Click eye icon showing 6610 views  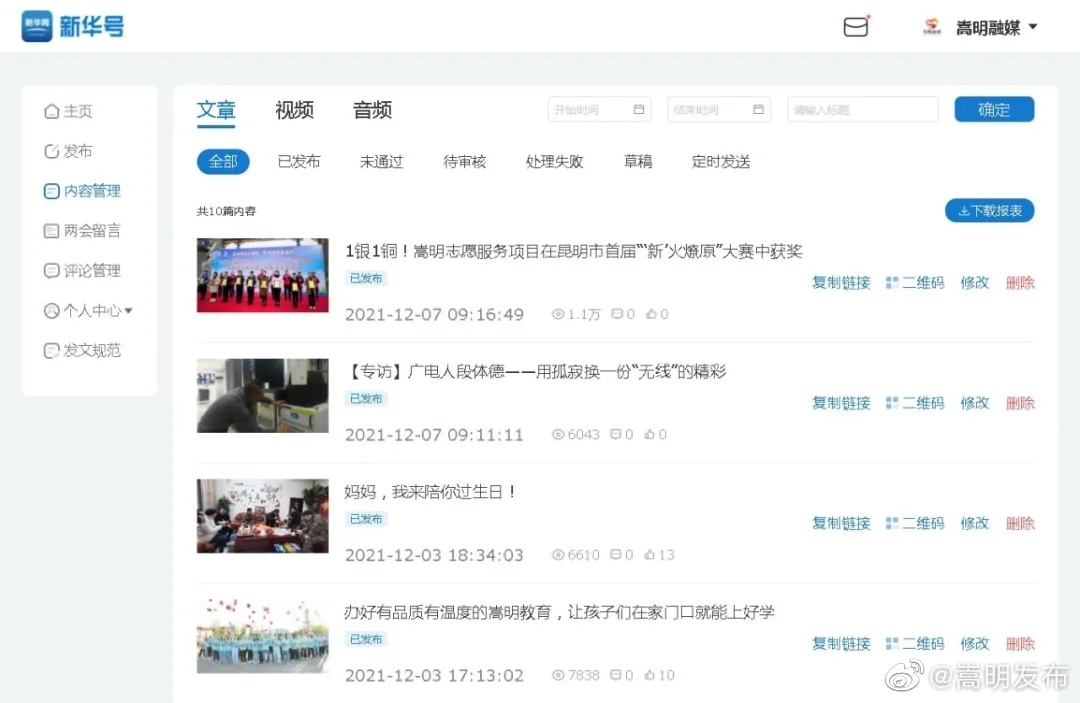[558, 555]
